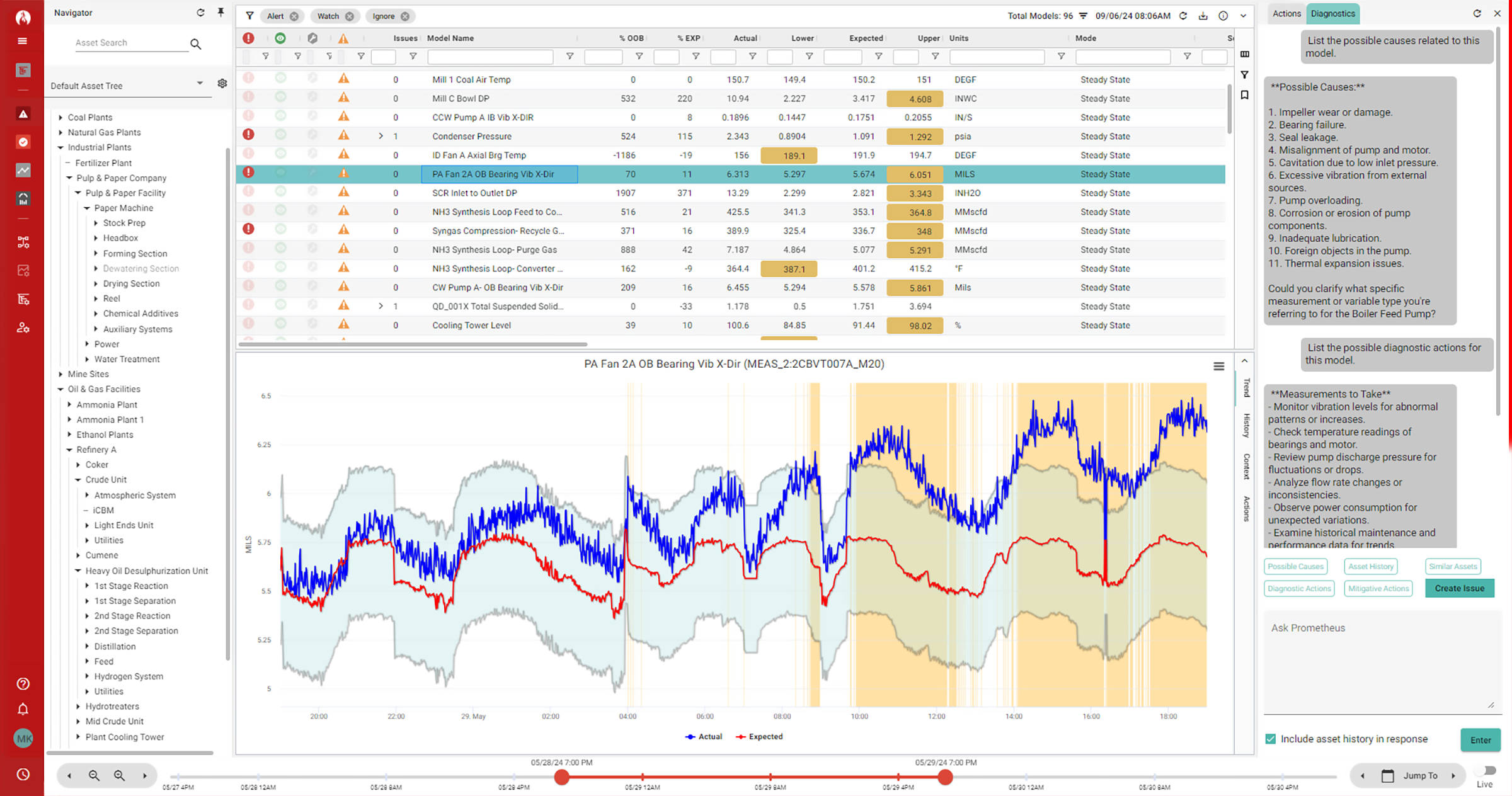
Task: Open the Default Asset Tree dropdown
Action: [x=200, y=82]
